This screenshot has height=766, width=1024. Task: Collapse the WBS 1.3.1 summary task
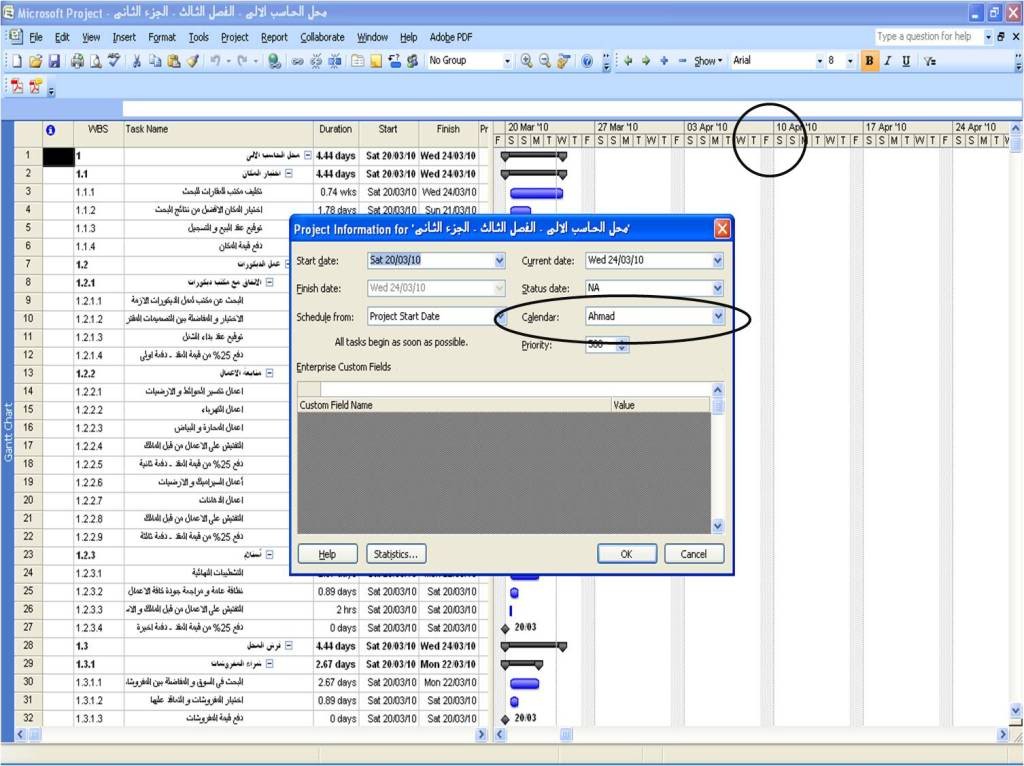click(270, 664)
